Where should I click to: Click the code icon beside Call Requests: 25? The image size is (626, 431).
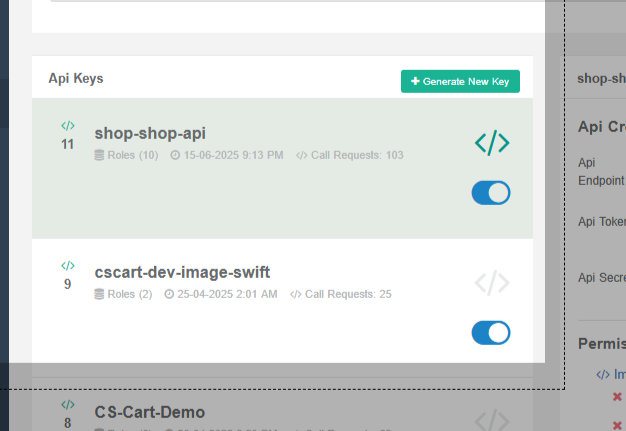click(x=296, y=295)
